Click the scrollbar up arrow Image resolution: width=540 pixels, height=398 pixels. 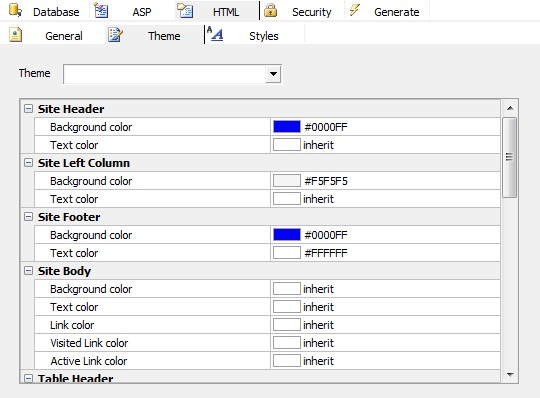point(510,108)
